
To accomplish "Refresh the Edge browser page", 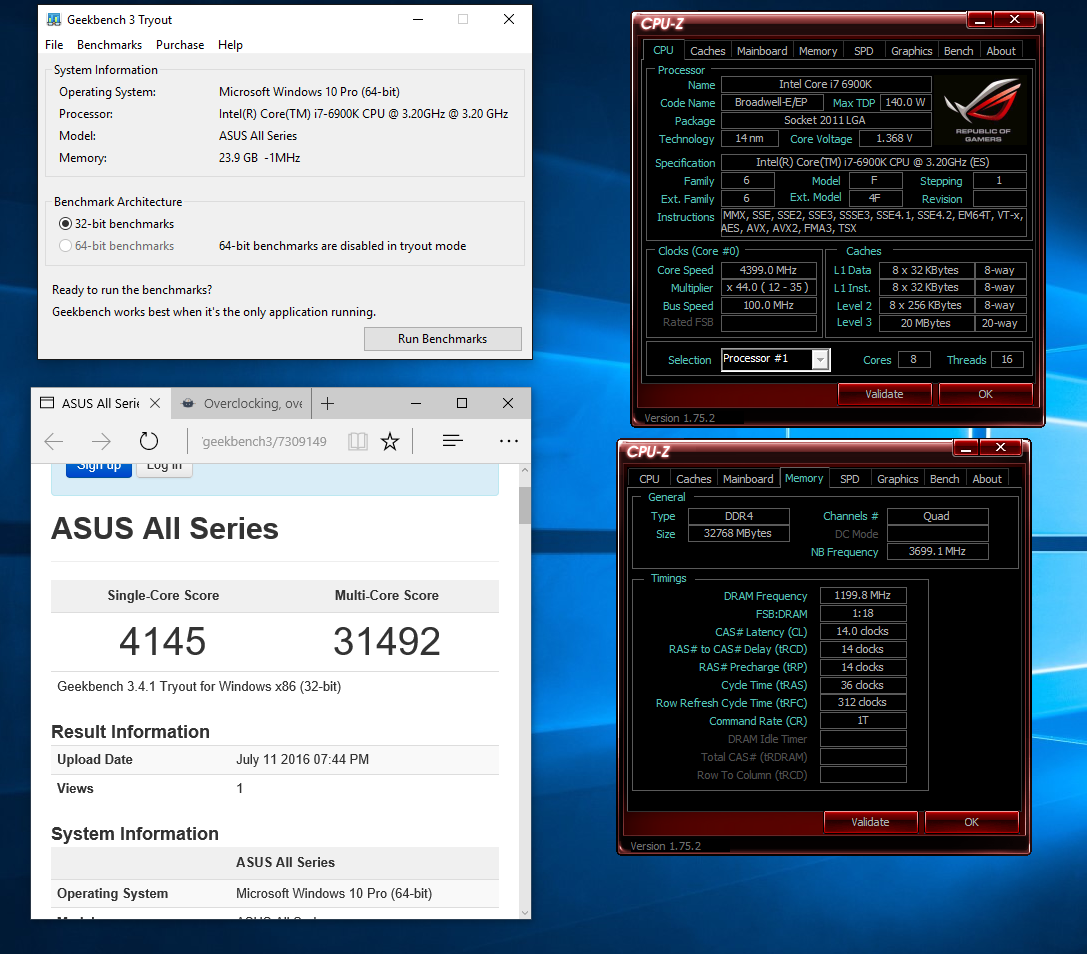I will 148,441.
